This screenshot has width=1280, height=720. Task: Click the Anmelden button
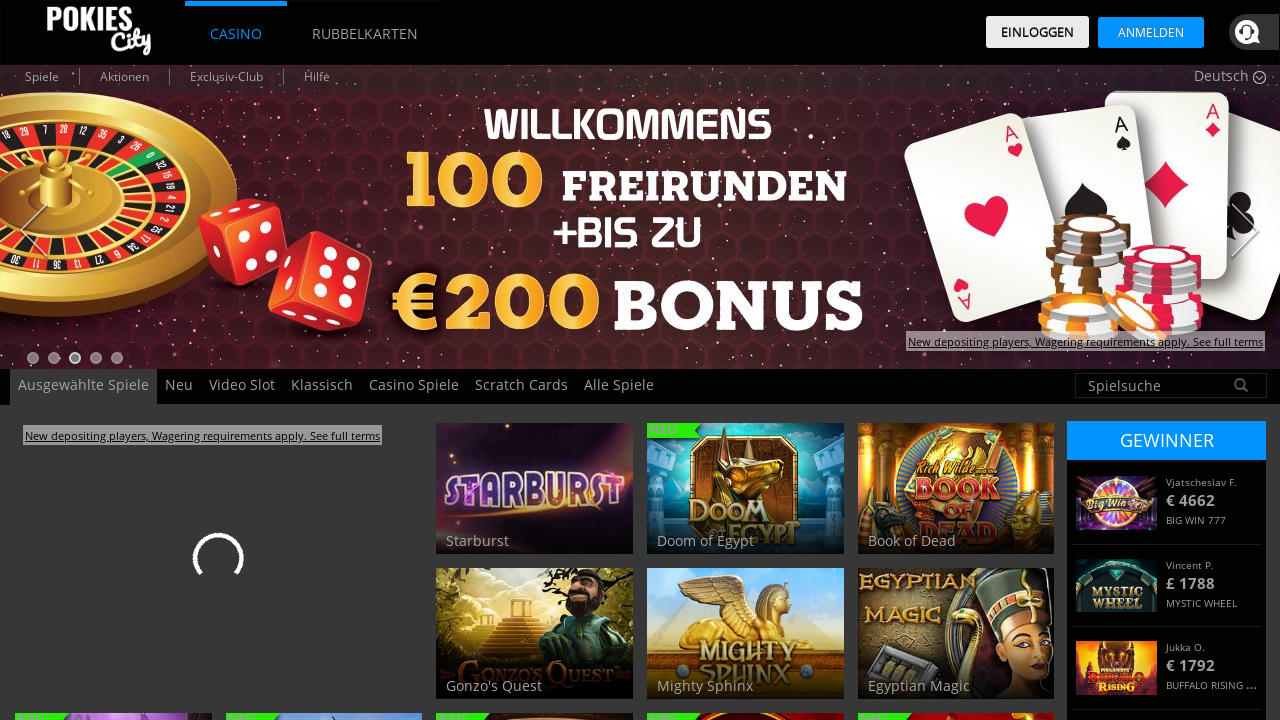click(x=1151, y=32)
